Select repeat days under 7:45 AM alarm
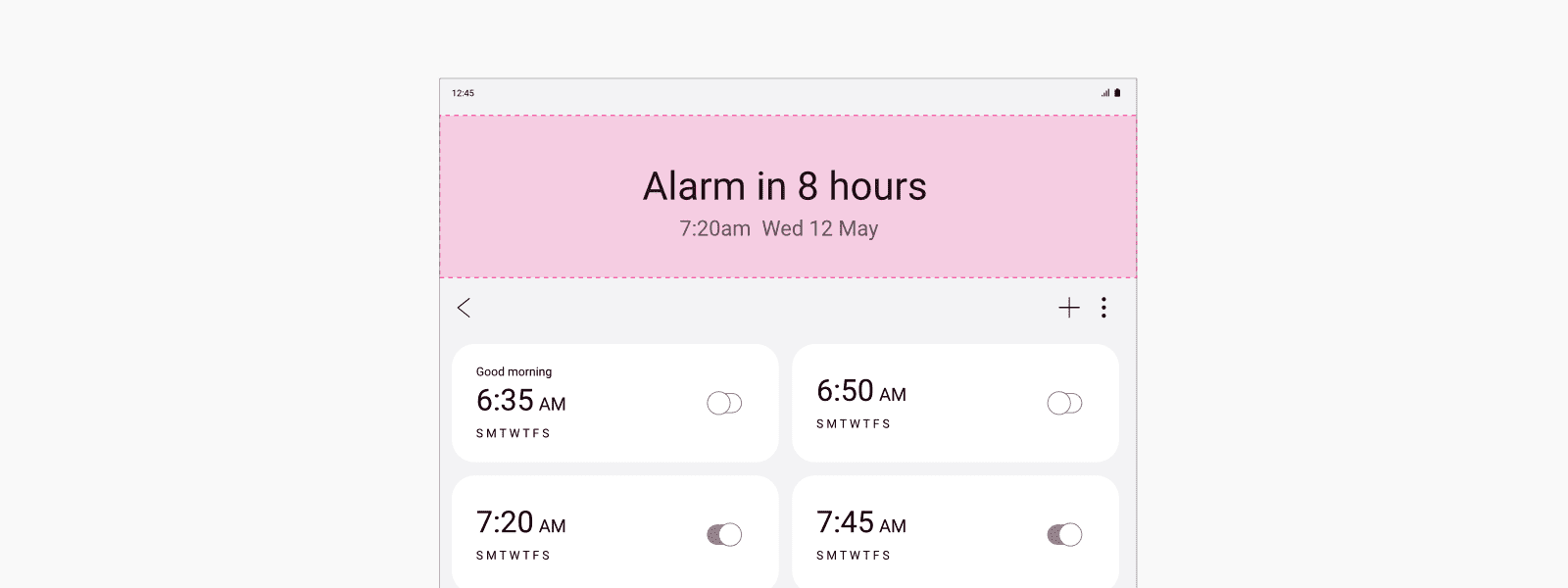This screenshot has height=588, width=1568. point(854,556)
